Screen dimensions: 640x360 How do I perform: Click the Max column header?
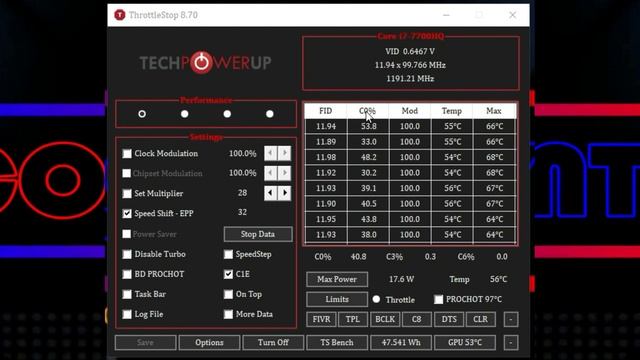(x=494, y=111)
